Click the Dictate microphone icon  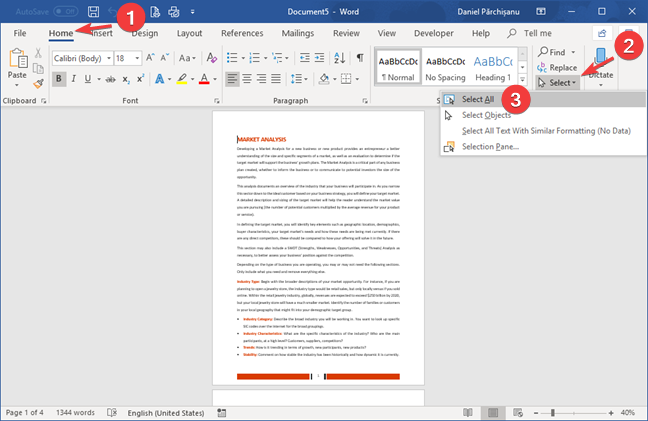(x=601, y=59)
